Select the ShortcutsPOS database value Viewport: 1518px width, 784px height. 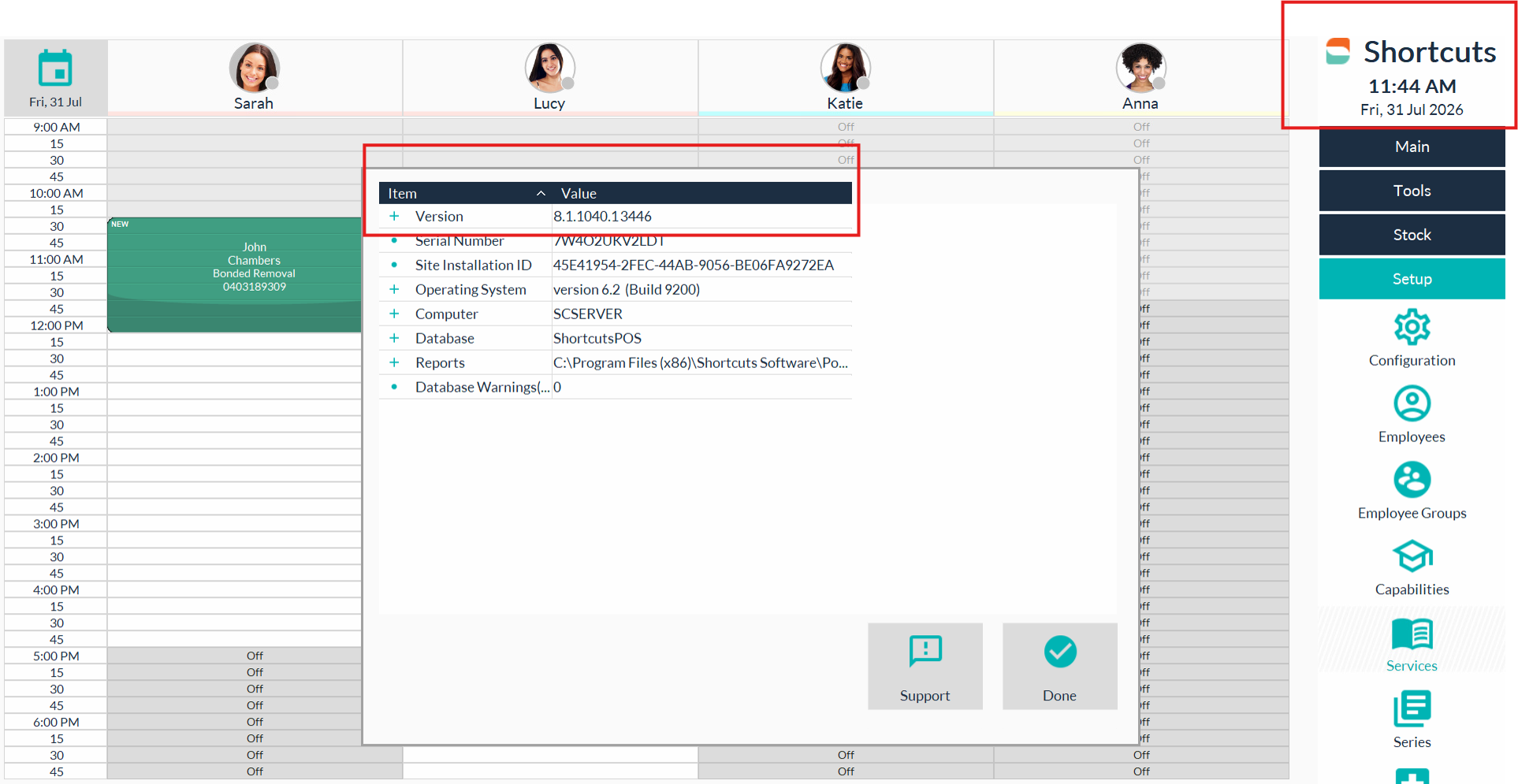pyautogui.click(x=597, y=338)
